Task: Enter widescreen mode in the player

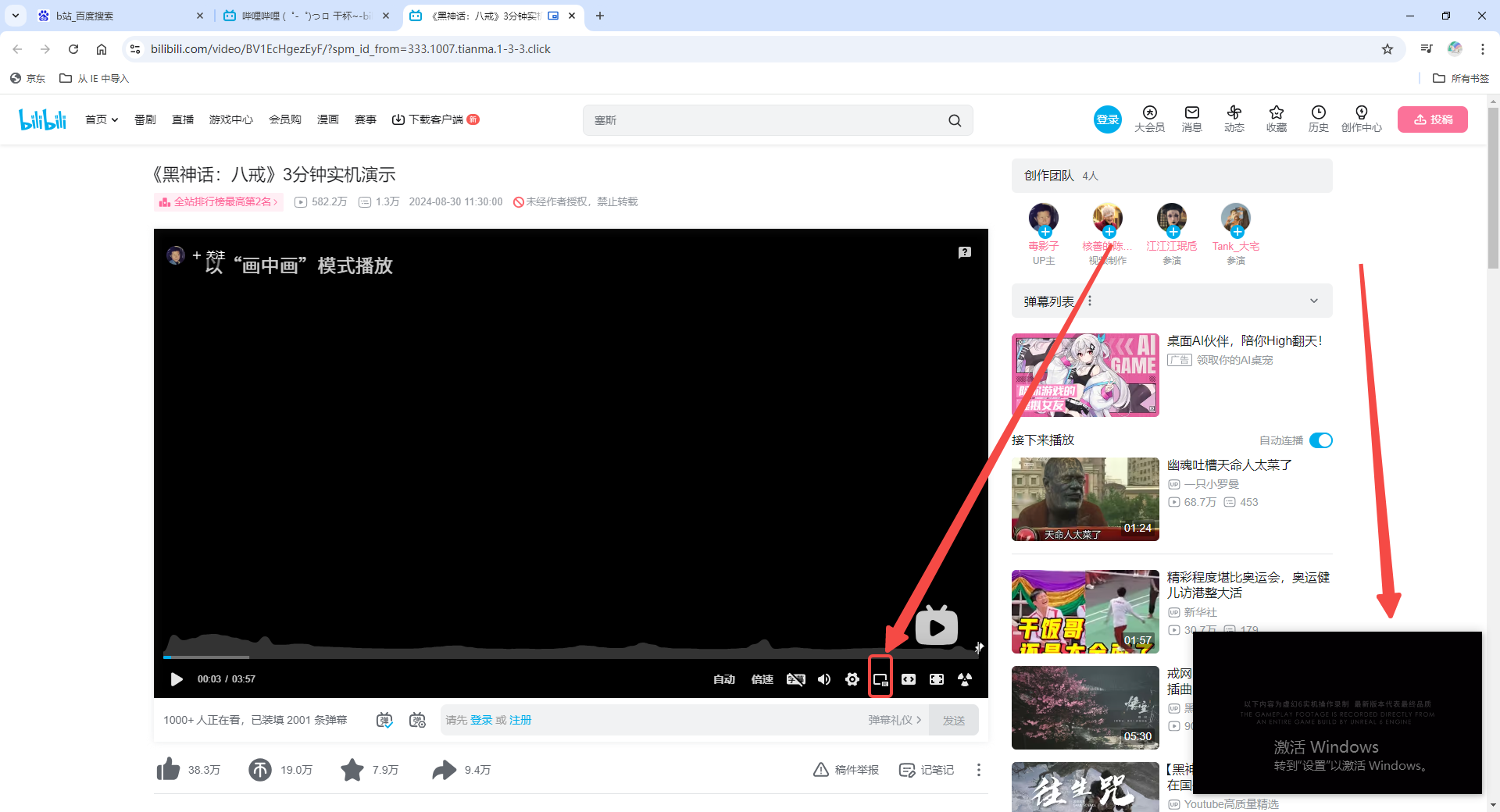Action: click(x=909, y=679)
